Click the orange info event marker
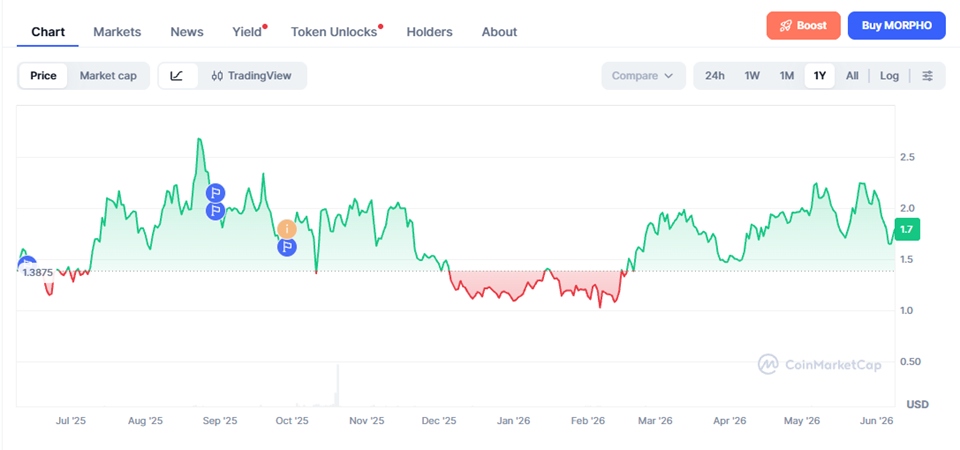The height and width of the screenshot is (450, 960). [287, 229]
